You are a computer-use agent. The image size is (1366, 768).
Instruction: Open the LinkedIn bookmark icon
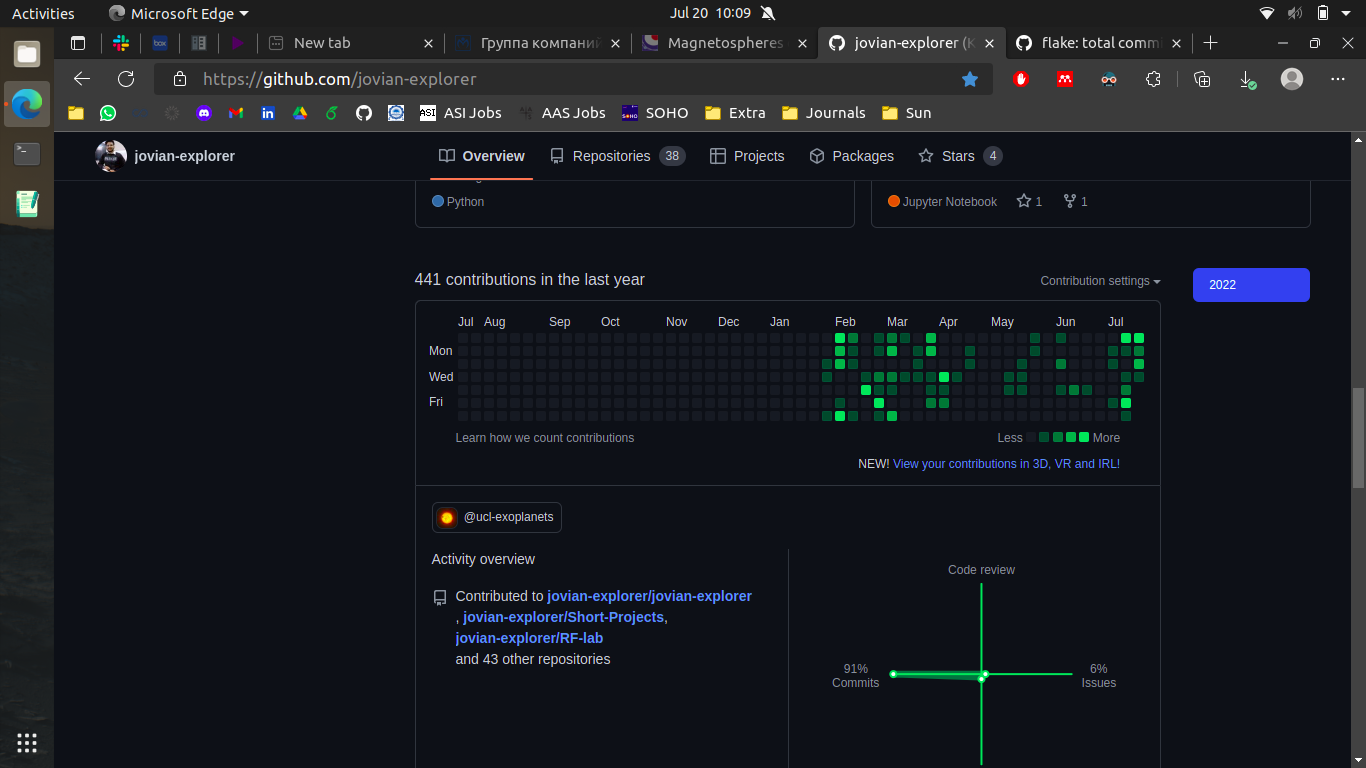point(268,113)
